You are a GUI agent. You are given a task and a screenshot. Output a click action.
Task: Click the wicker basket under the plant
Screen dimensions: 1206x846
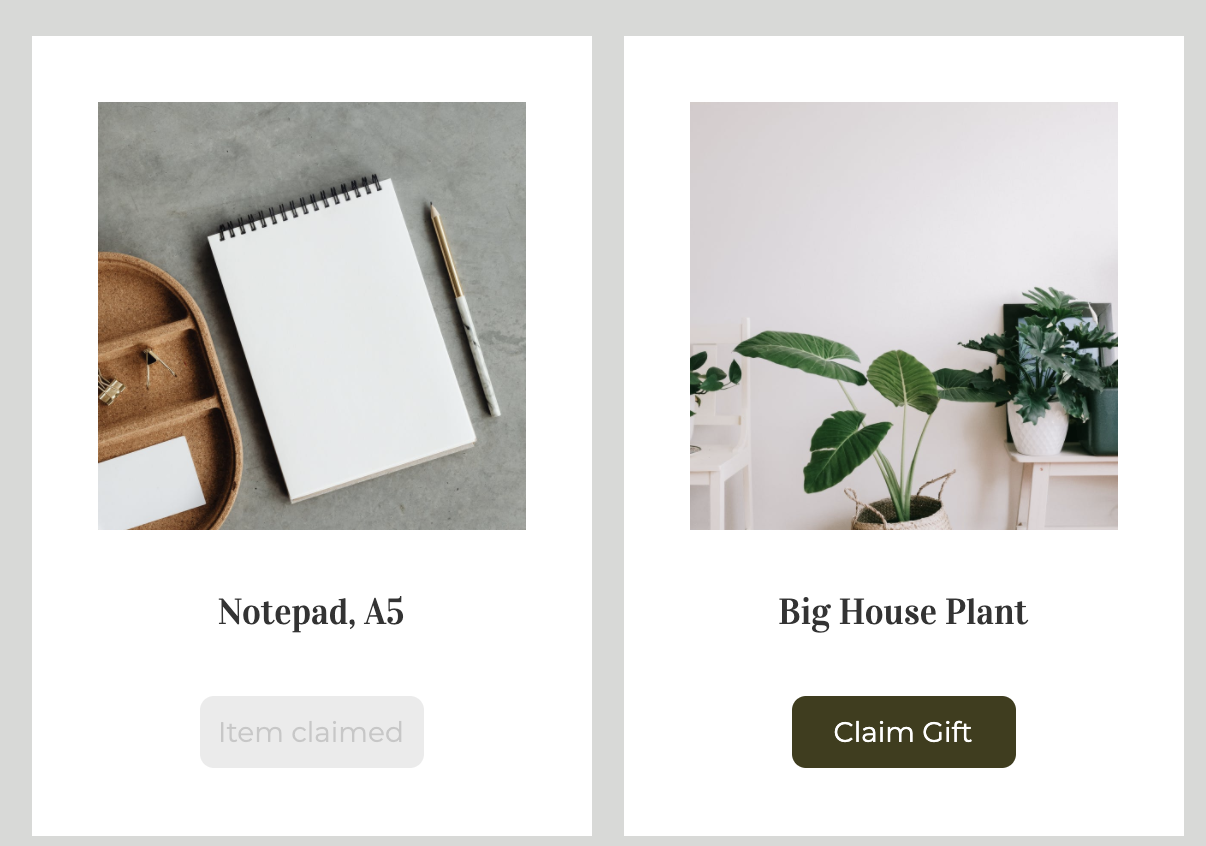click(902, 505)
